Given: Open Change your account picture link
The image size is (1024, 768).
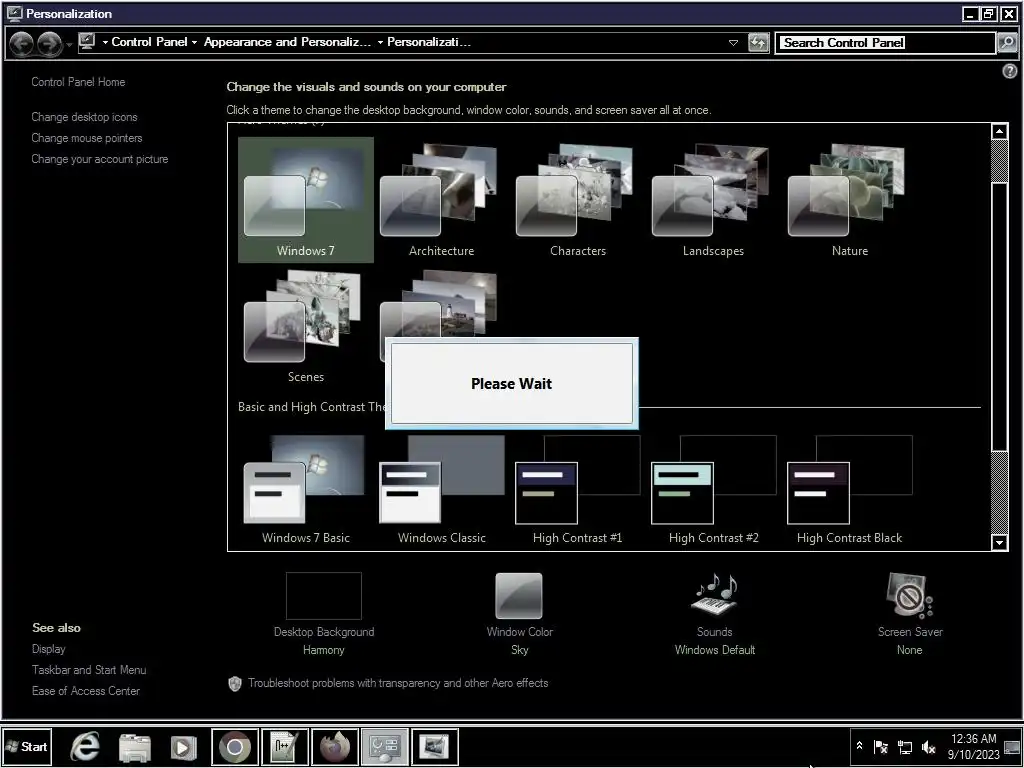Looking at the screenshot, I should click(x=100, y=159).
